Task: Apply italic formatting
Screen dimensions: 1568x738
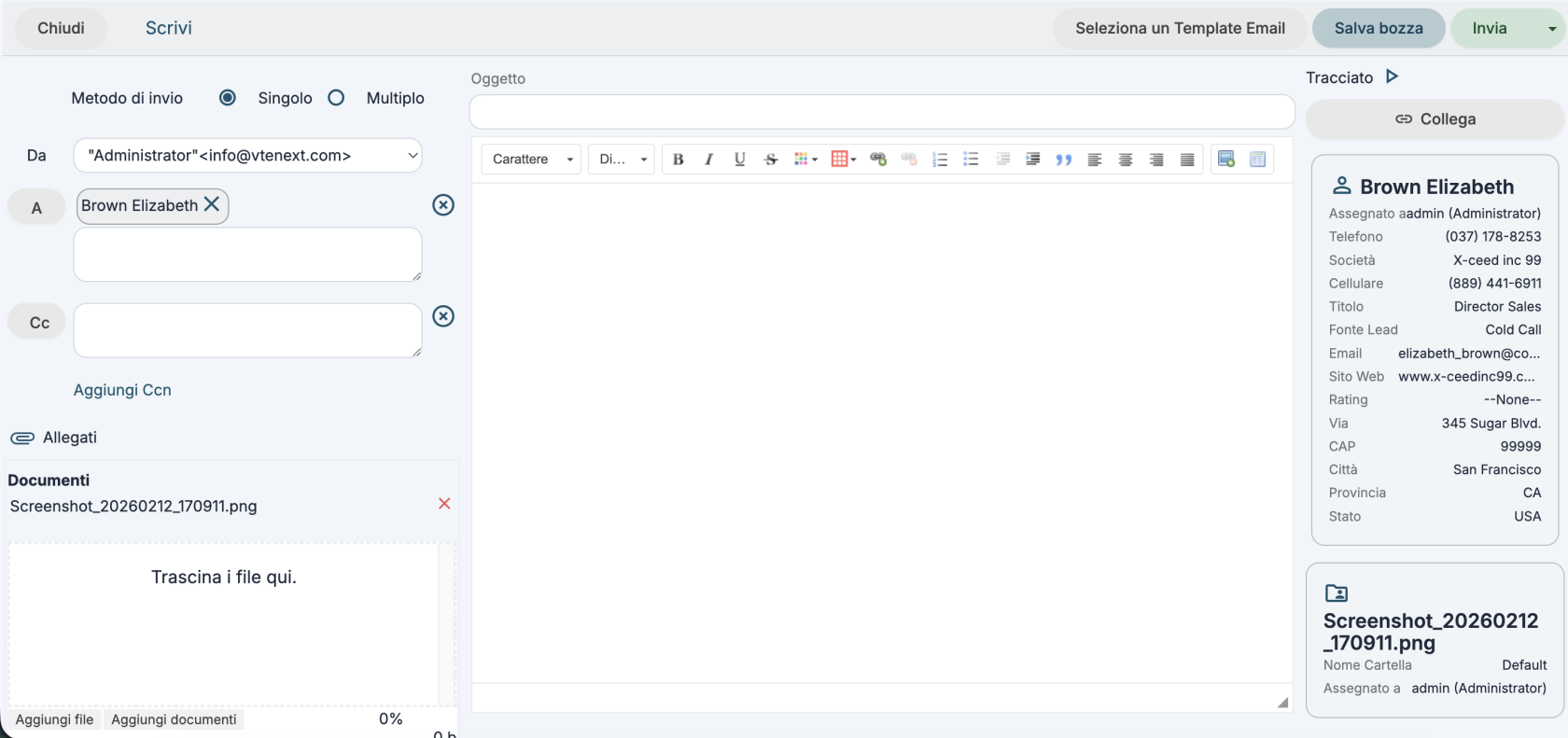Action: tap(709, 160)
